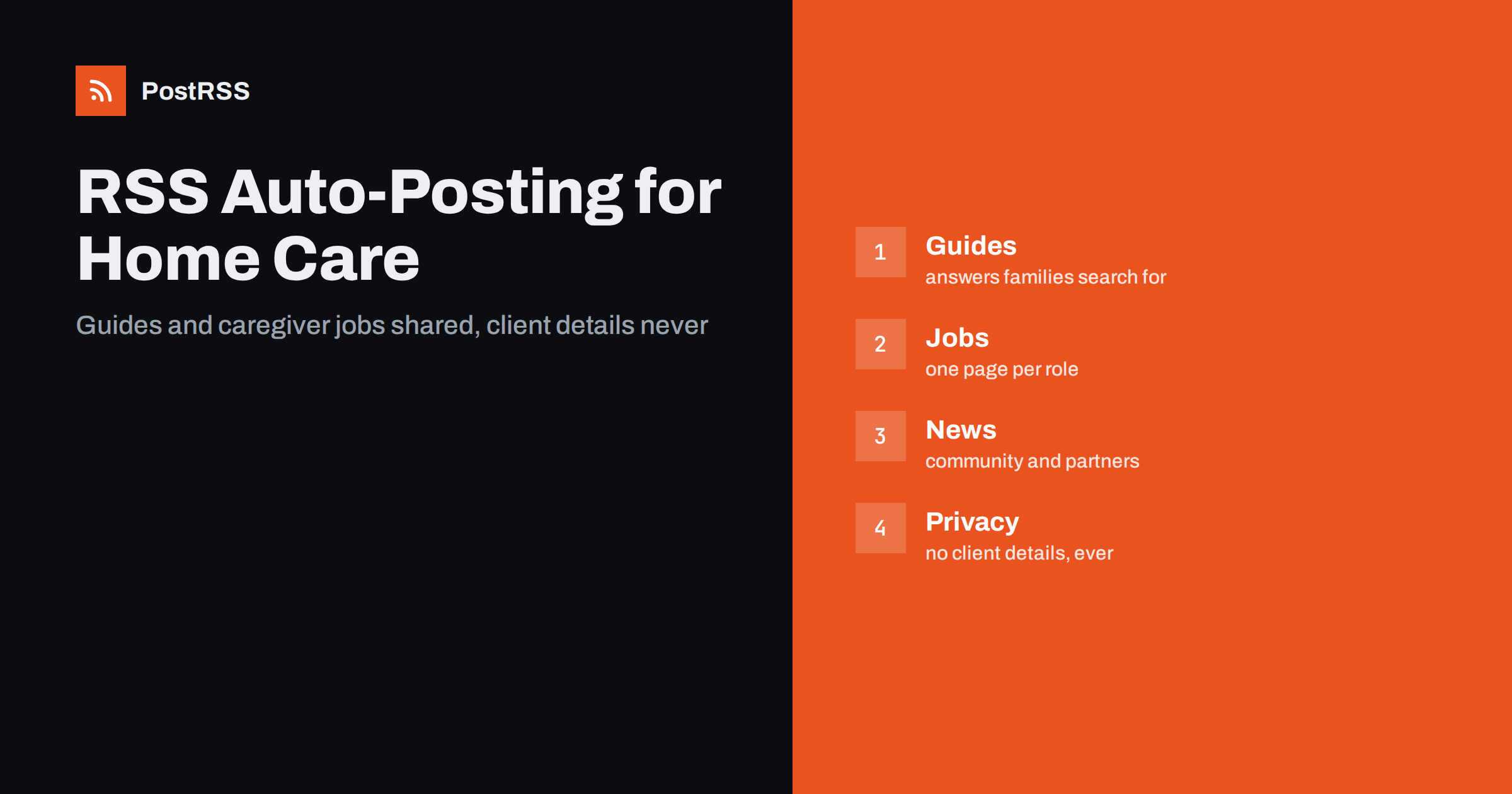Click 'no client details, ever' text
The width and height of the screenshot is (1512, 794).
point(1019,553)
